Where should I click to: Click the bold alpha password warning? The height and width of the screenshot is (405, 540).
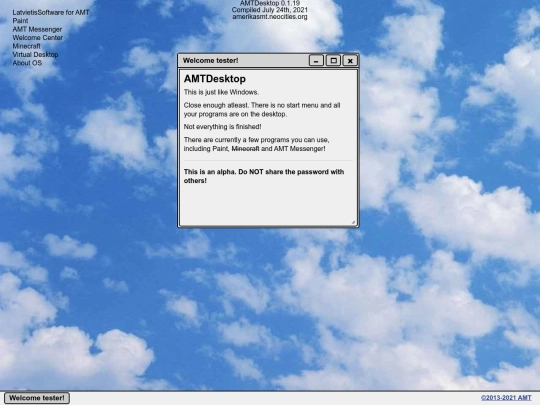[264, 176]
